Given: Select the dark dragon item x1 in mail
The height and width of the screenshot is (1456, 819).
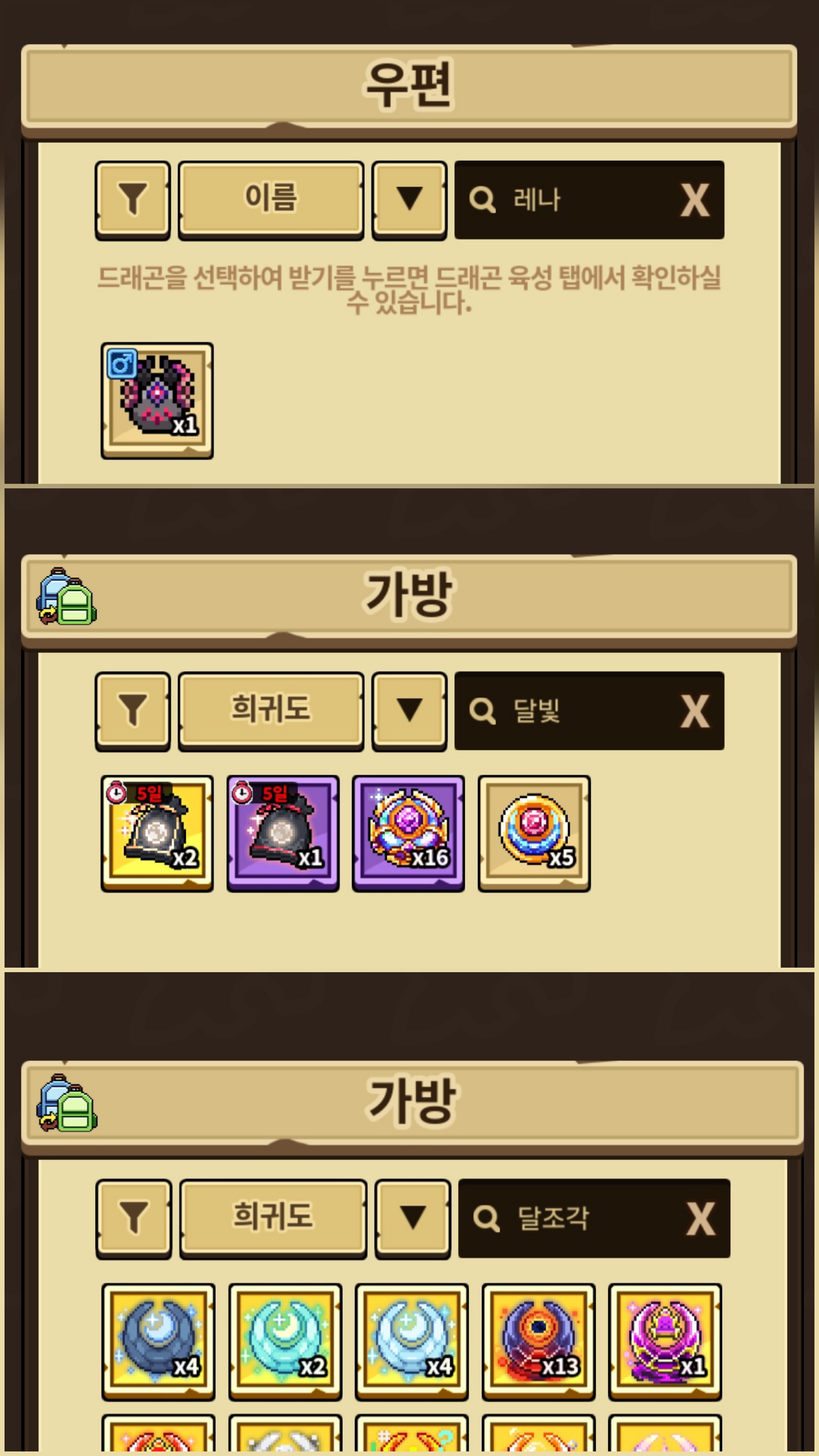Looking at the screenshot, I should (x=157, y=400).
